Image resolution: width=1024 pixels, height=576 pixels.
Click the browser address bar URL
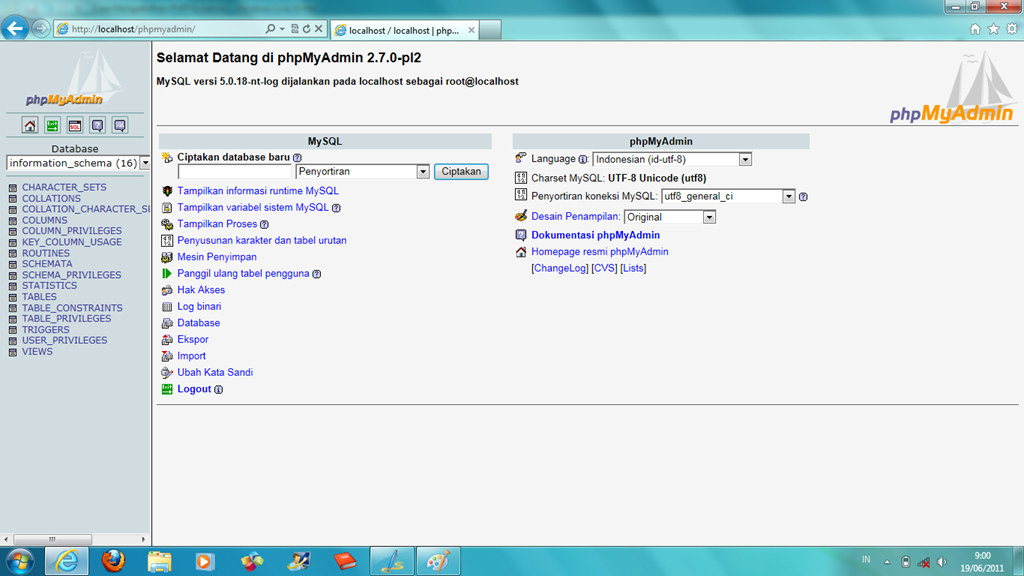(x=133, y=29)
